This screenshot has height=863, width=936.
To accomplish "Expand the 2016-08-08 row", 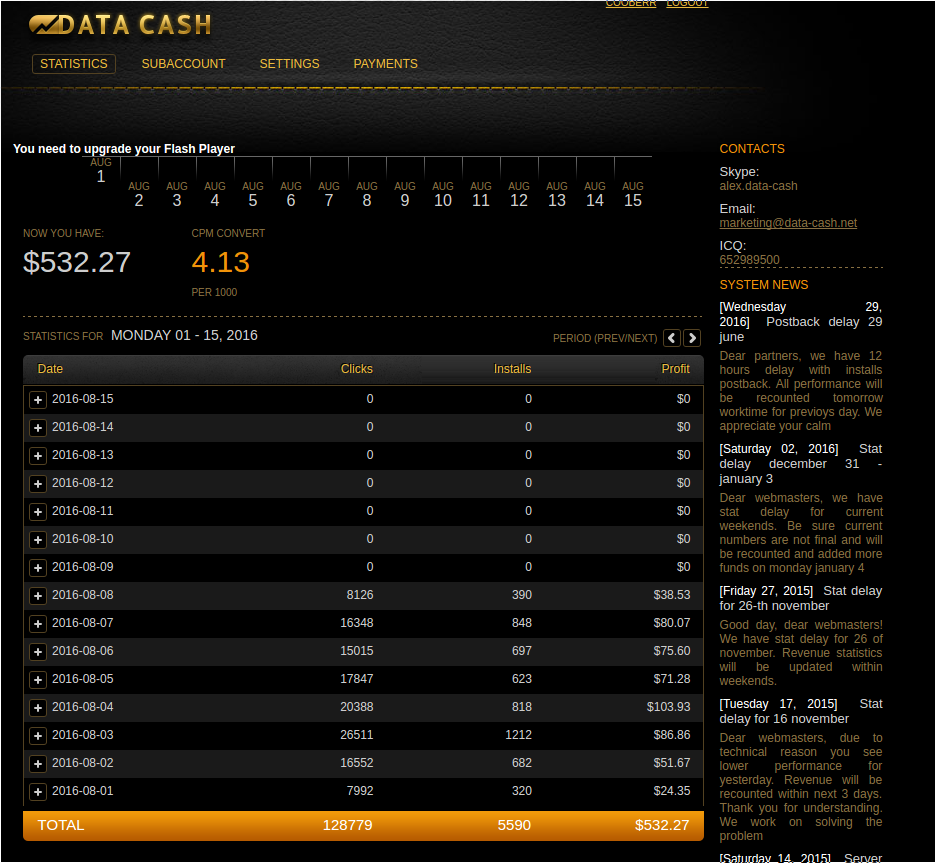I will [x=38, y=596].
